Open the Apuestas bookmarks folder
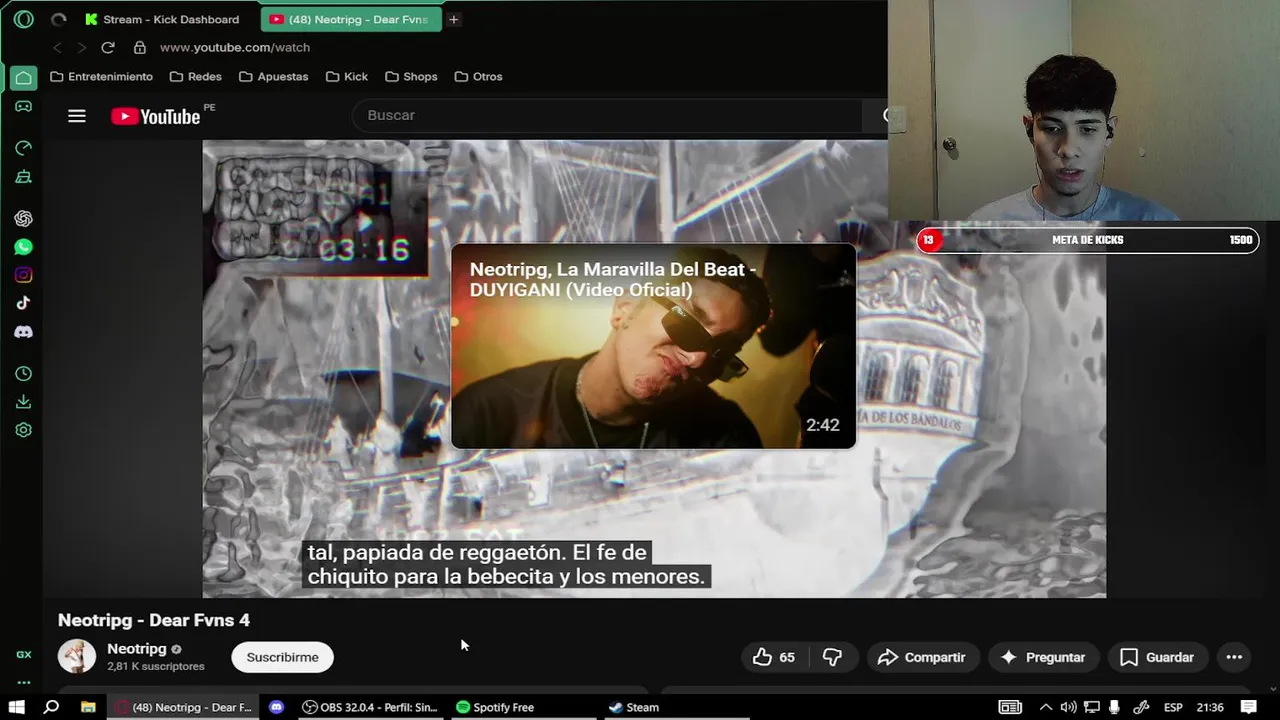The width and height of the screenshot is (1280, 720). pyautogui.click(x=274, y=76)
